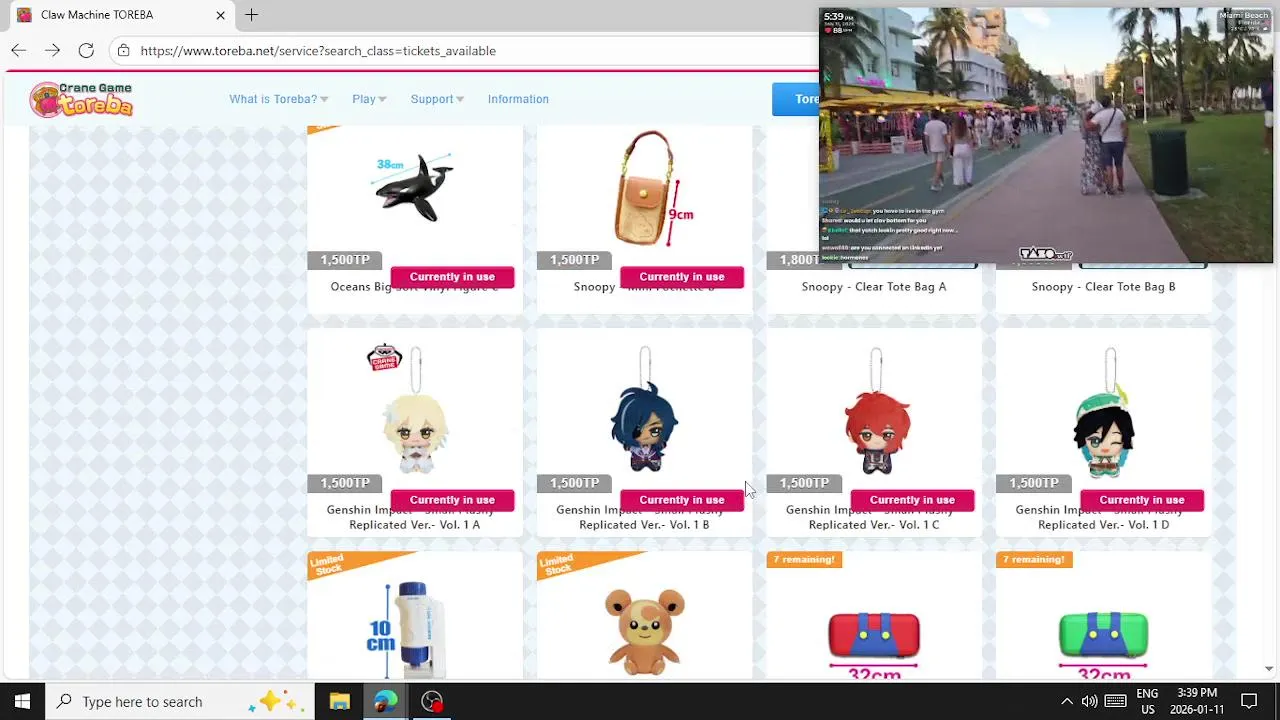Open the Information link

pyautogui.click(x=518, y=99)
